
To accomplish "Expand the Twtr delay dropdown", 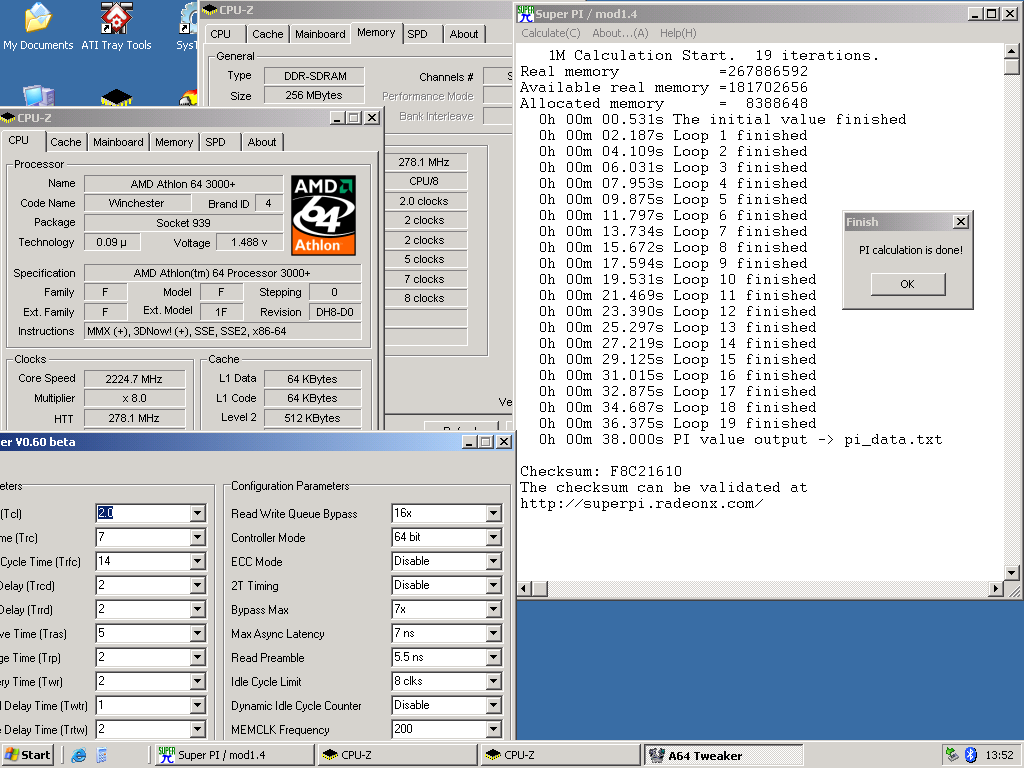I will [x=197, y=705].
